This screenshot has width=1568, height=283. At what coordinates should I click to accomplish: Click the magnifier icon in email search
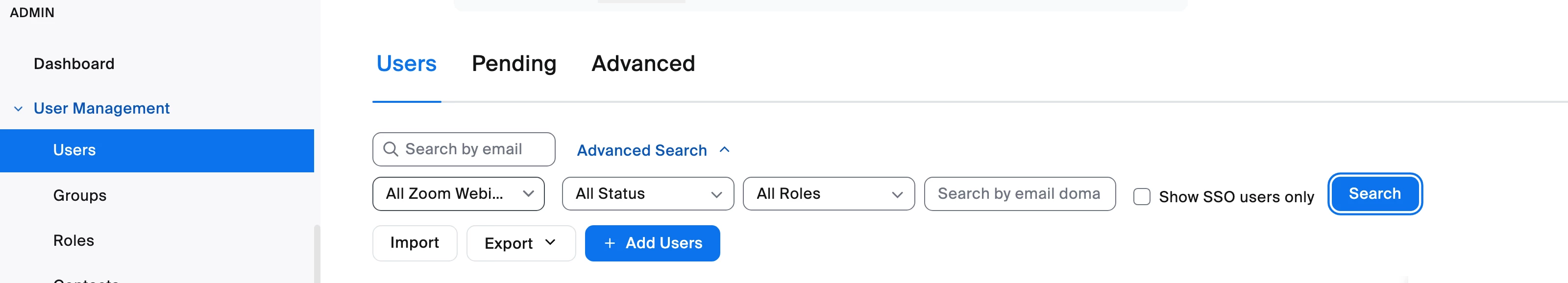390,149
